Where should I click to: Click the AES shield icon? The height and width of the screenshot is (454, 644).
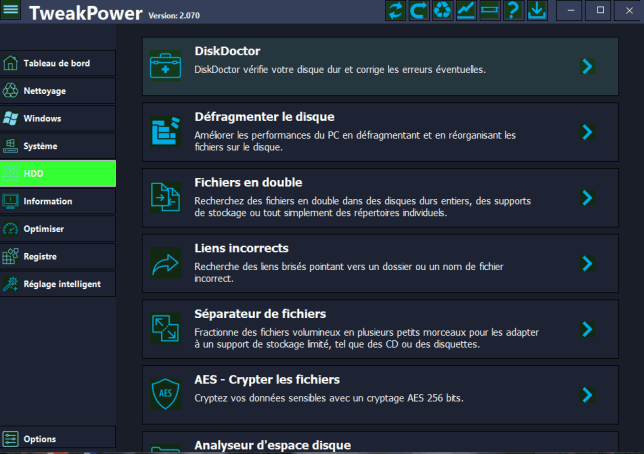162,395
